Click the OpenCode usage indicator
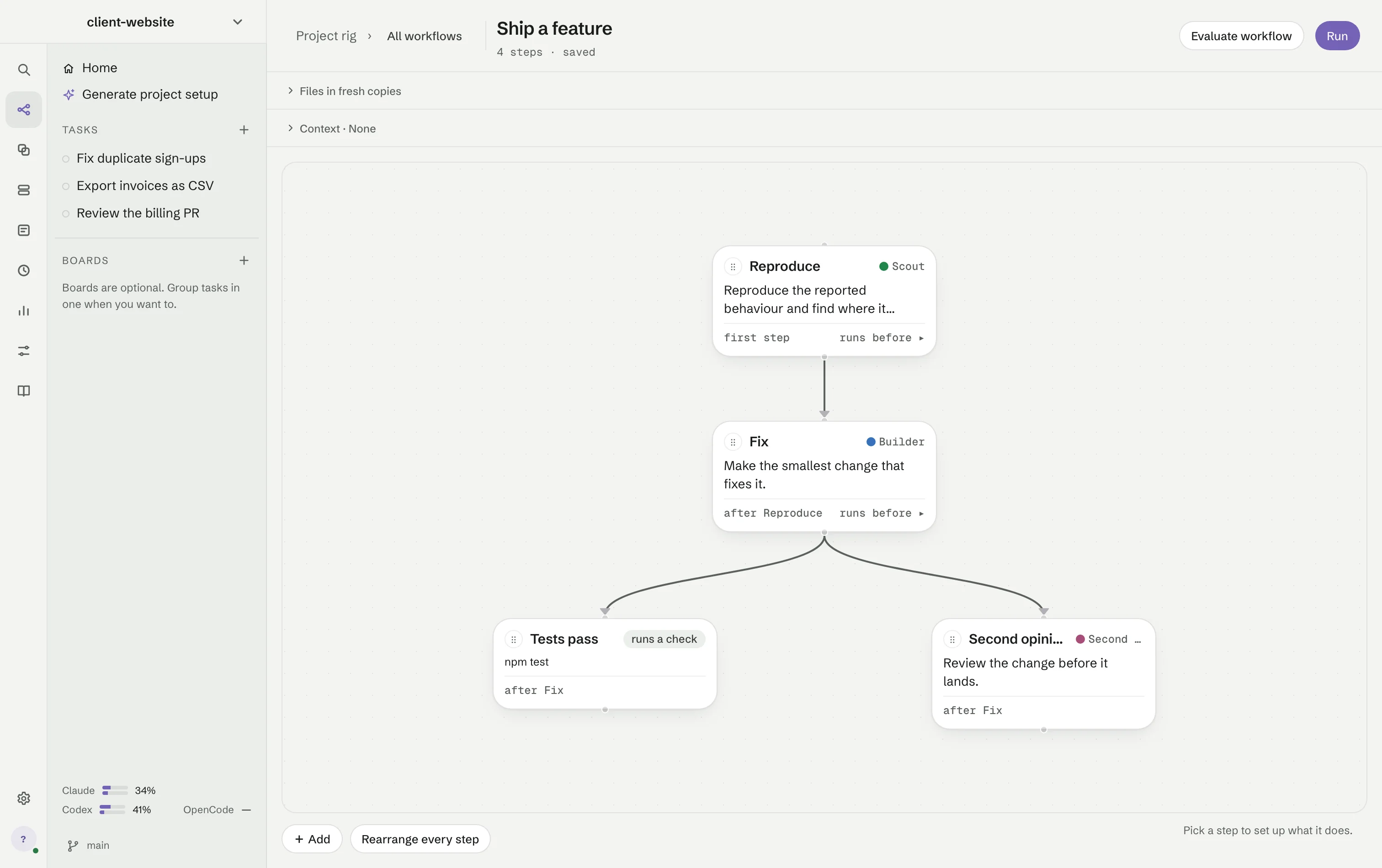Image resolution: width=1382 pixels, height=868 pixels. [x=217, y=810]
